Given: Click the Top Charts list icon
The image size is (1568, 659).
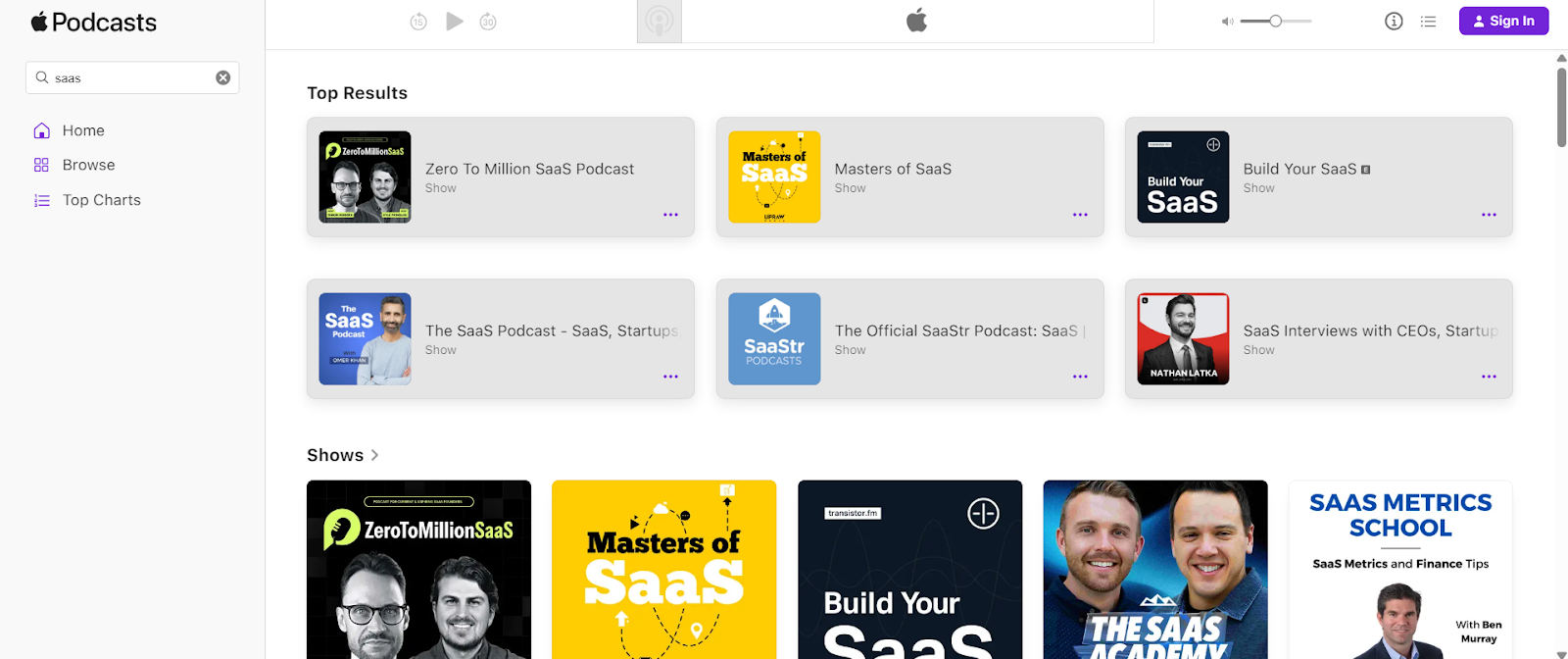Looking at the screenshot, I should (41, 200).
